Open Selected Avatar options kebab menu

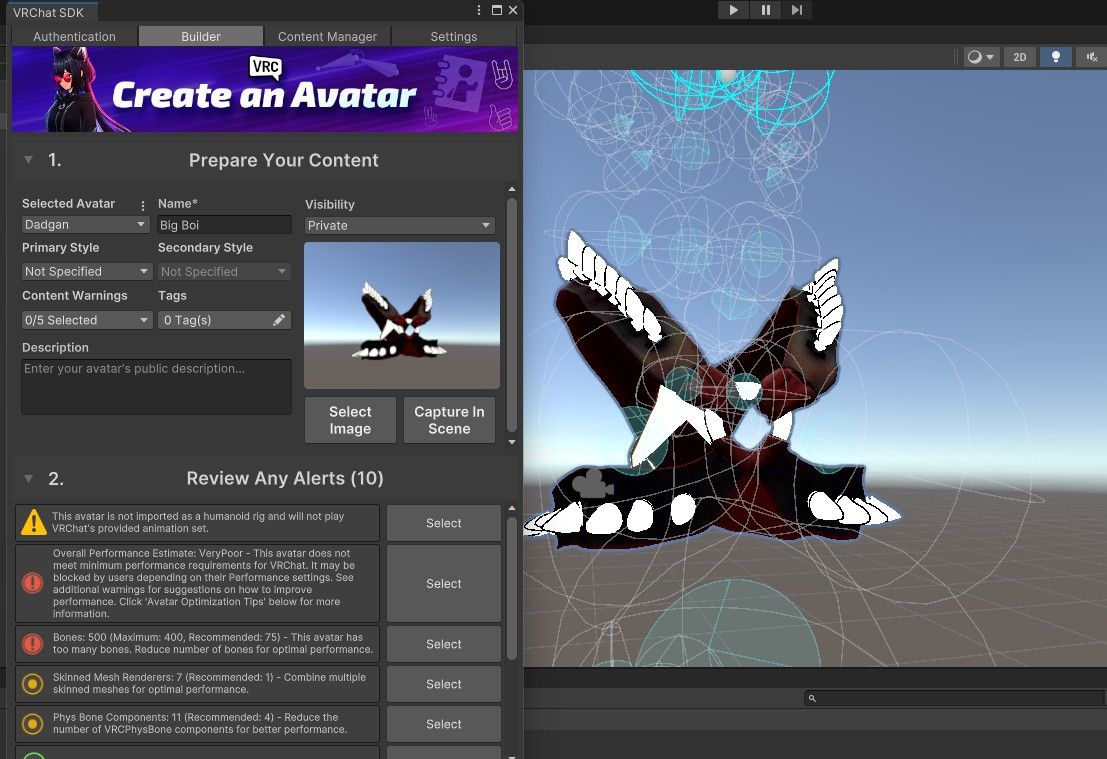click(x=143, y=205)
